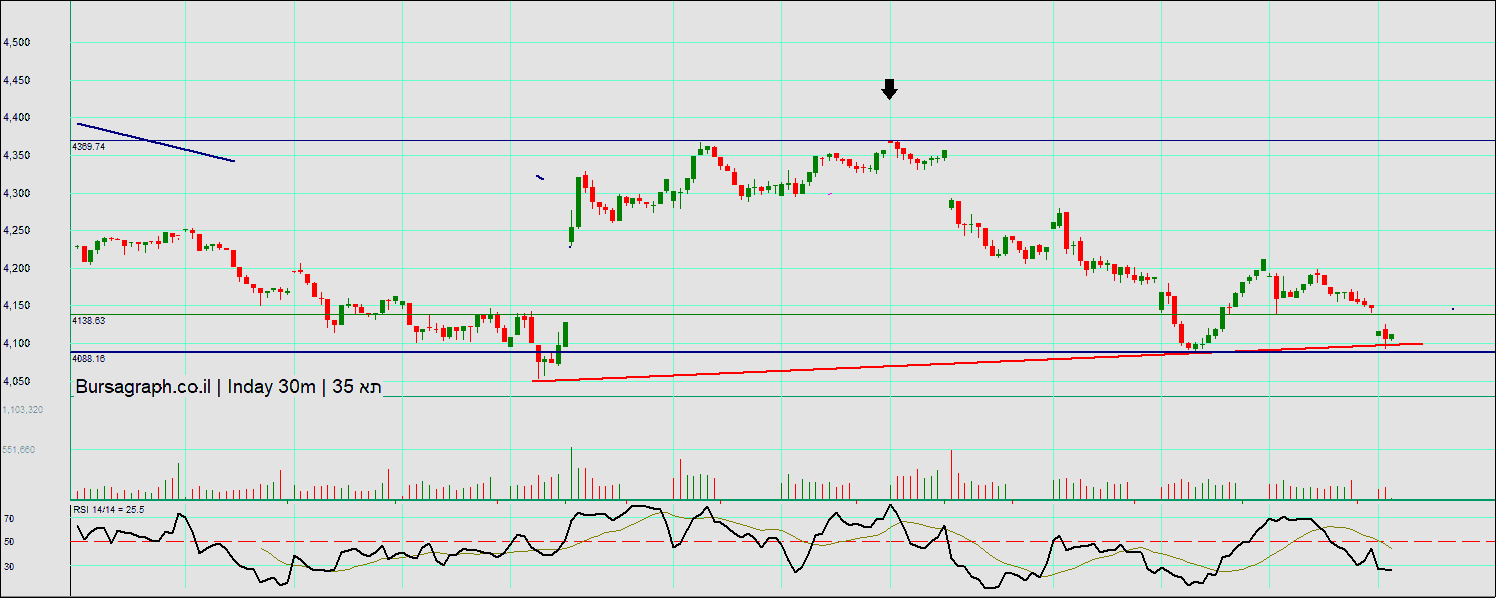Select the red ascending support trendline
Image resolution: width=1496 pixels, height=598 pixels.
tap(976, 362)
